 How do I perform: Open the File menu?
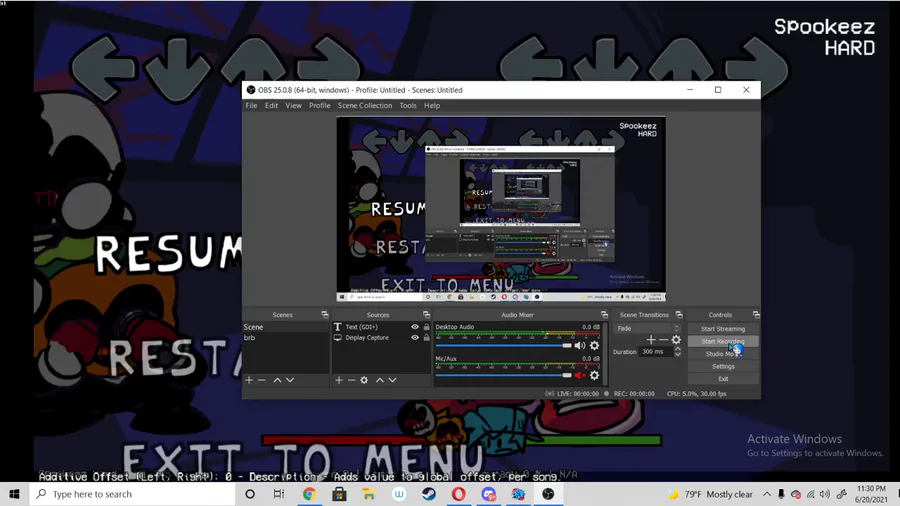(251, 106)
